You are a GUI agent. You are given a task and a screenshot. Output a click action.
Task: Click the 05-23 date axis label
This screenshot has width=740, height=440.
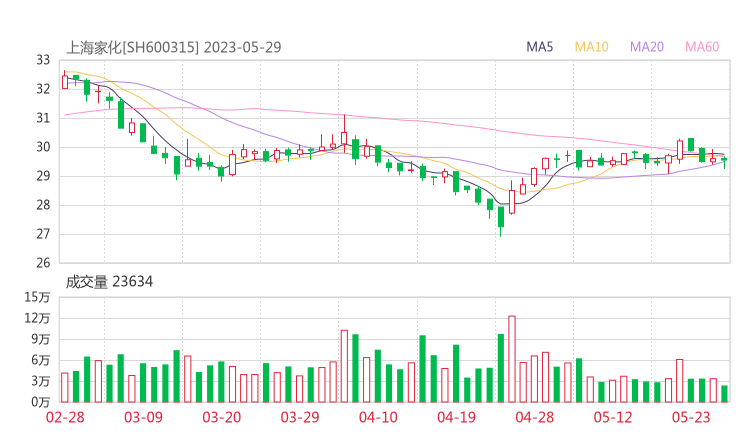point(691,417)
